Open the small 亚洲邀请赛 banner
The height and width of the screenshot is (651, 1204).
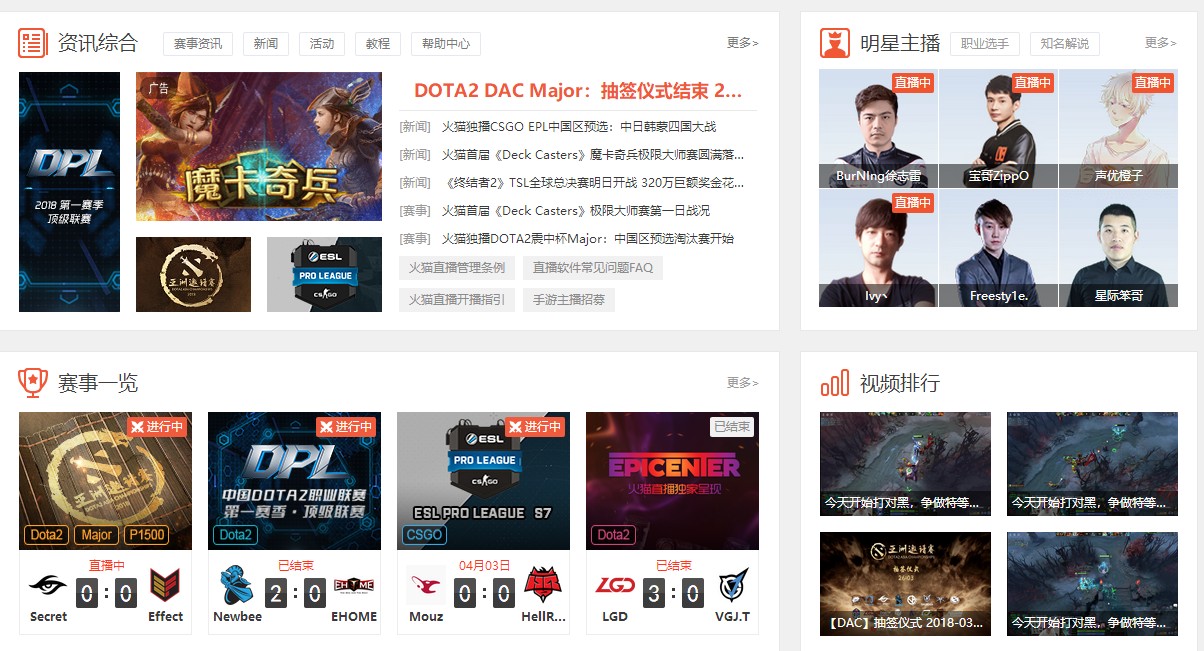[x=193, y=274]
